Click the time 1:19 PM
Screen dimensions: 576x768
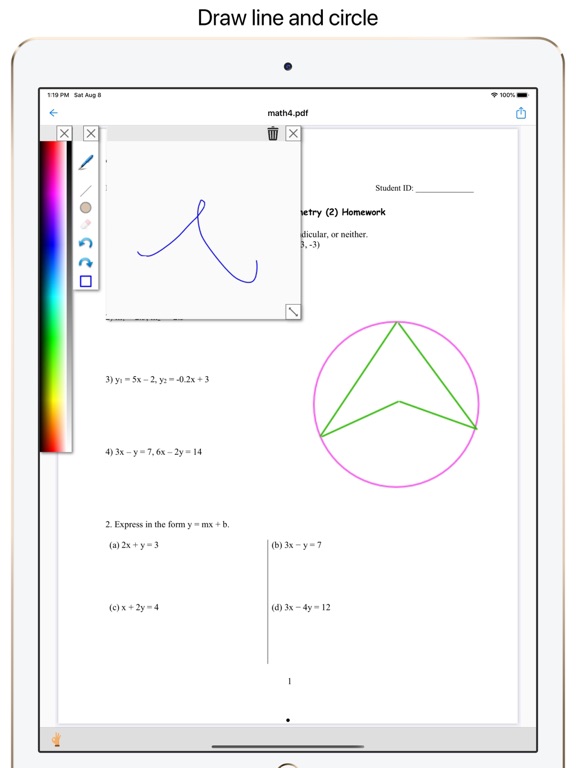pyautogui.click(x=58, y=95)
